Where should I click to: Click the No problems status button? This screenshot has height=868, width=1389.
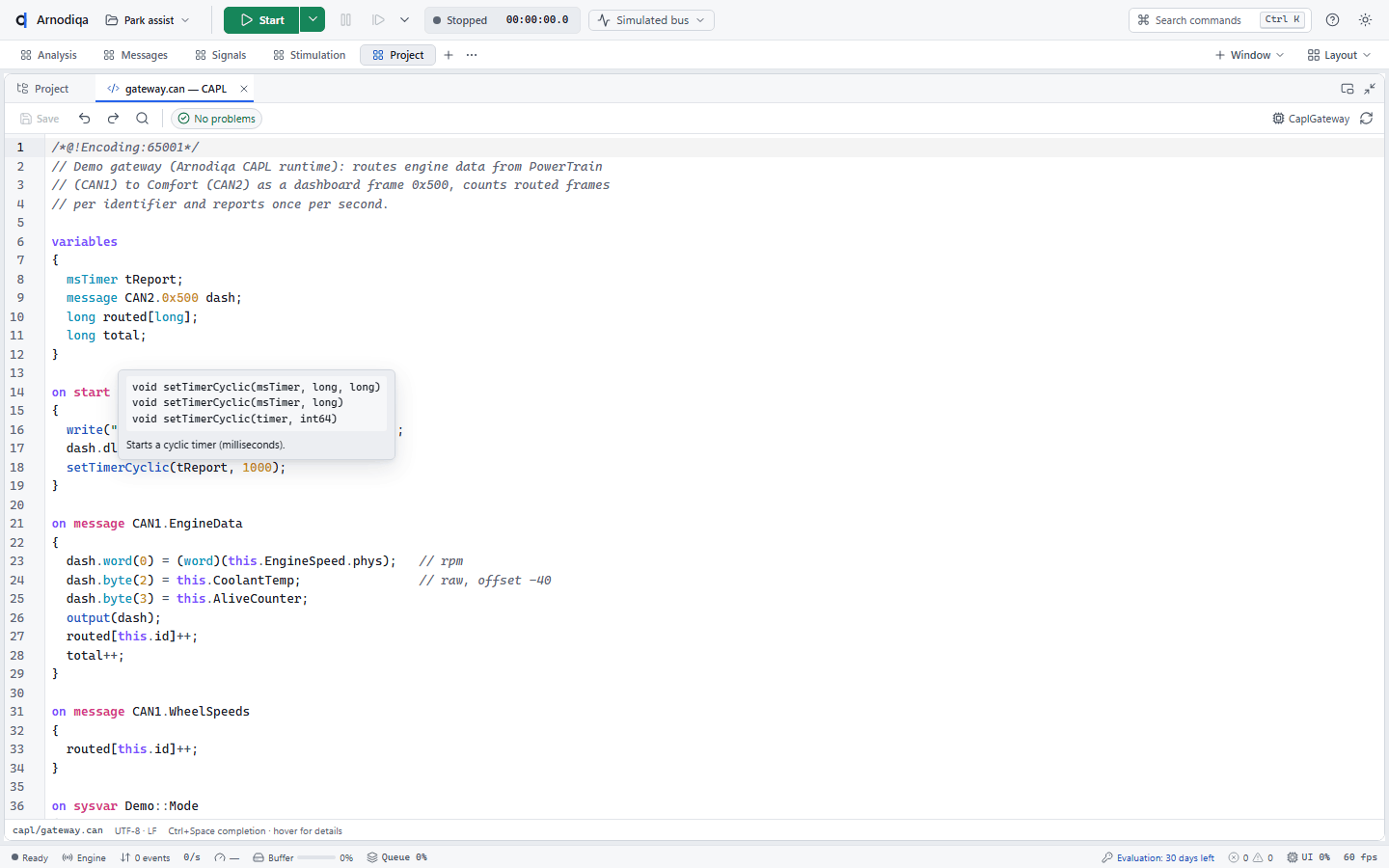217,119
